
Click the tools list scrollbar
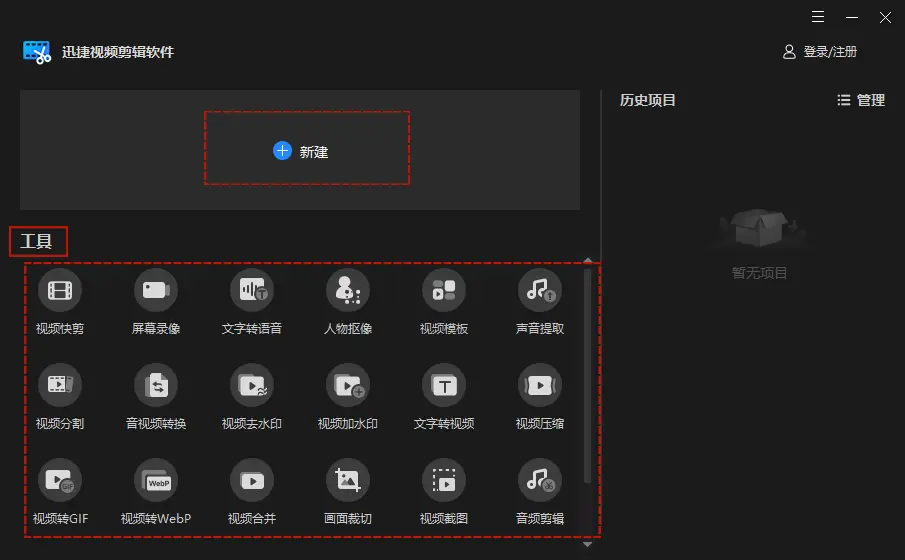tap(588, 375)
